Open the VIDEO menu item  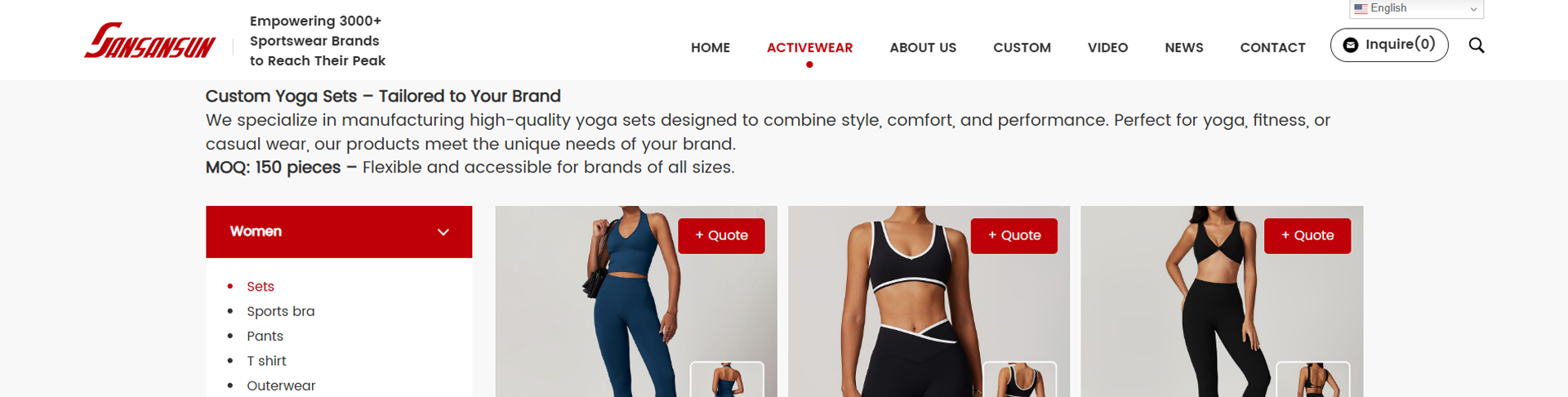point(1107,47)
